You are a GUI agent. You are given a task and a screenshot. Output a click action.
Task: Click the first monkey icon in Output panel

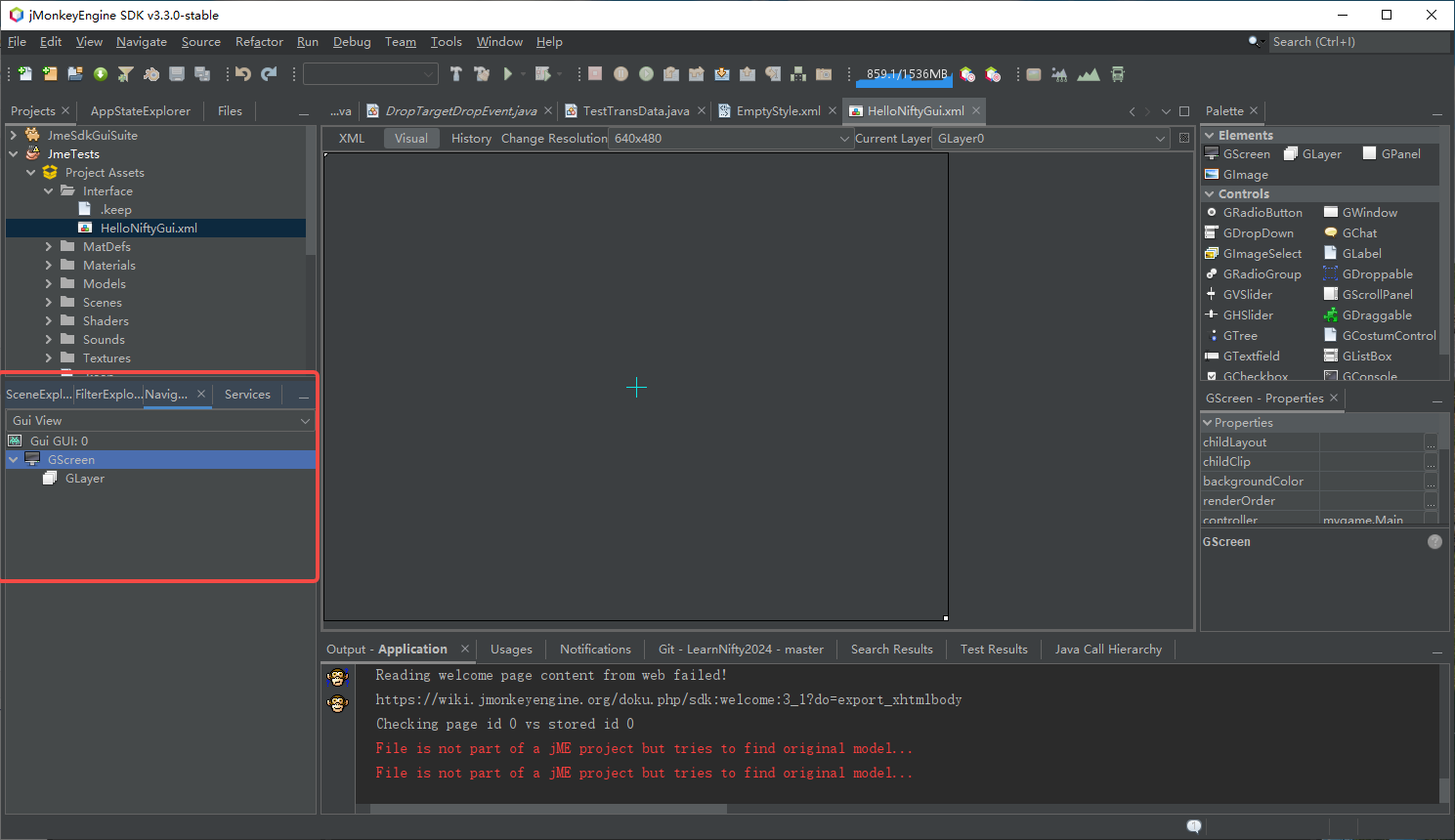pyautogui.click(x=338, y=677)
